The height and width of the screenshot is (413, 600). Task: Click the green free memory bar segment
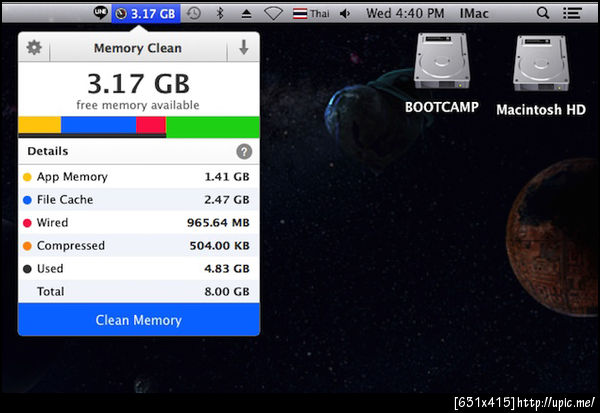(213, 127)
